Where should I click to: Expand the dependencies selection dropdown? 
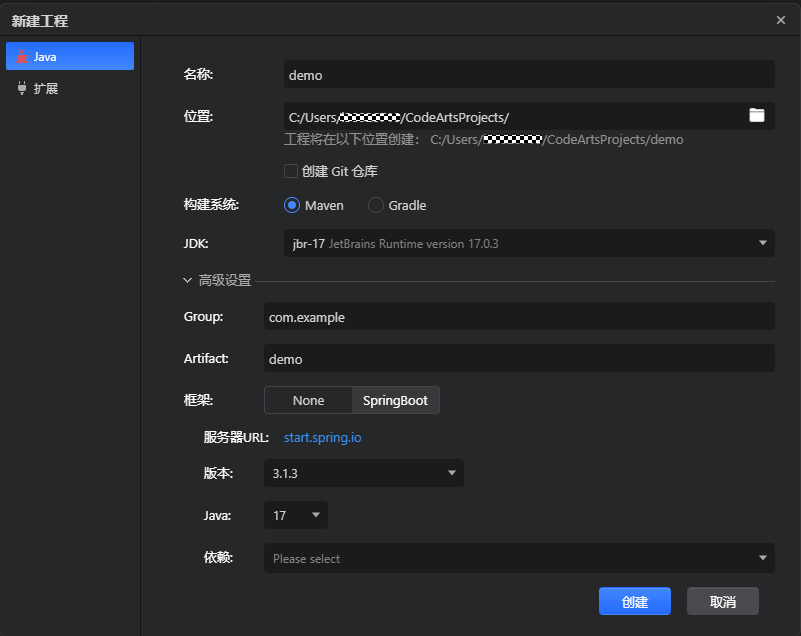[763, 558]
